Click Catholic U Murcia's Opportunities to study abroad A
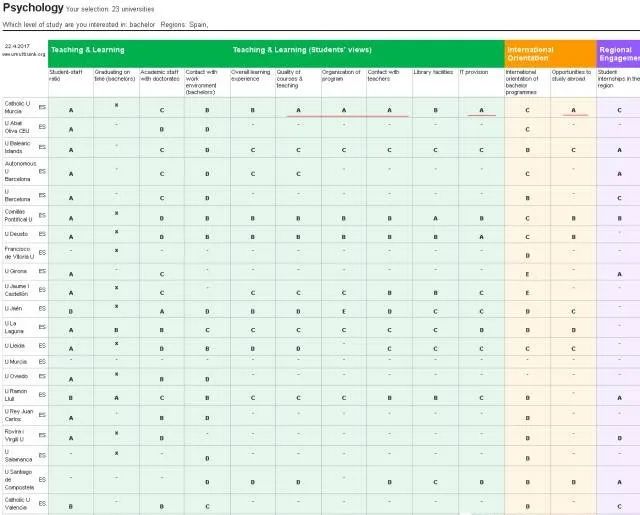This screenshot has width=640, height=515. coord(573,110)
